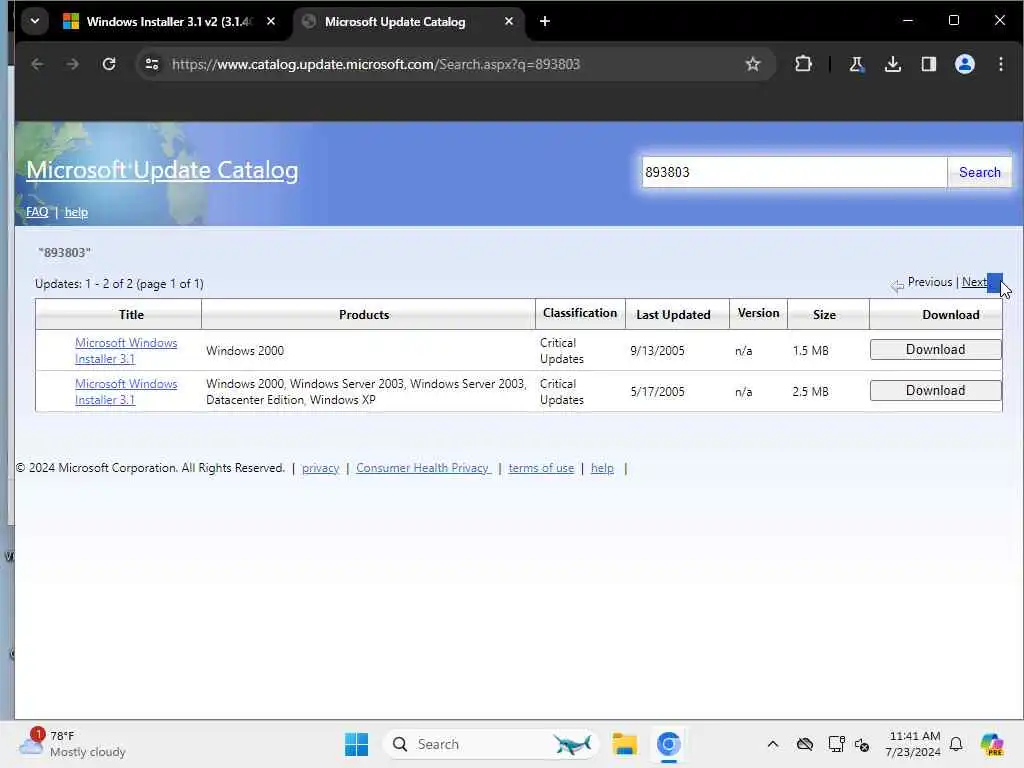
Task: Go to Previous results page
Action: [929, 282]
